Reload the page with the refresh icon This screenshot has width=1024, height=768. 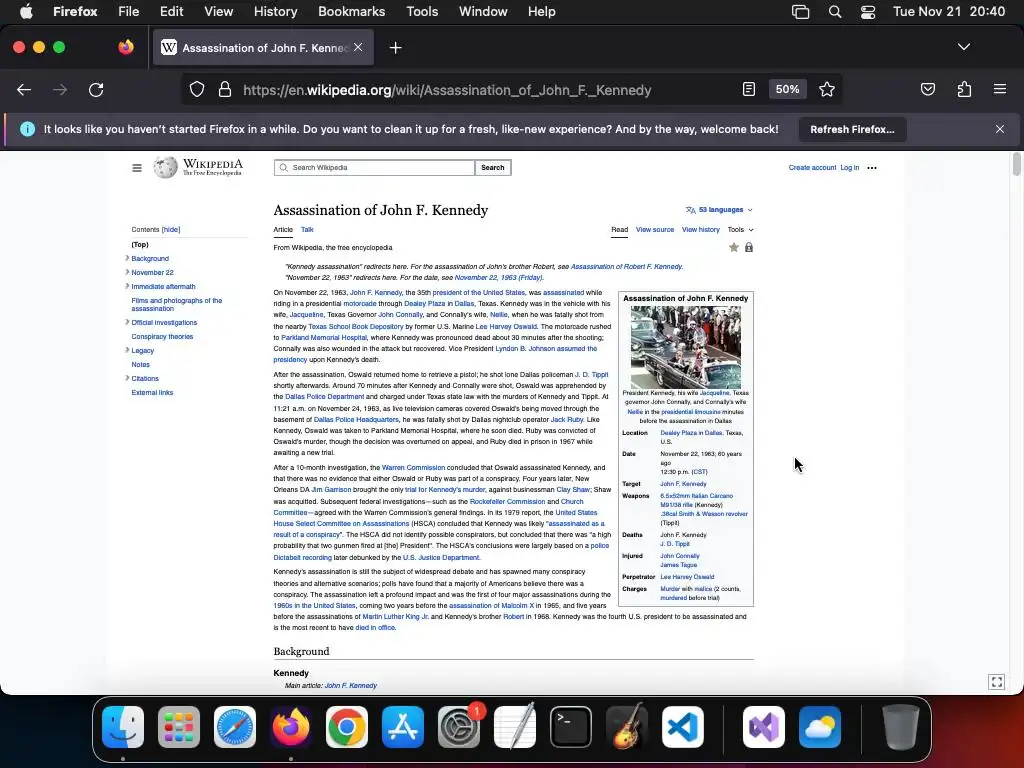(96, 89)
